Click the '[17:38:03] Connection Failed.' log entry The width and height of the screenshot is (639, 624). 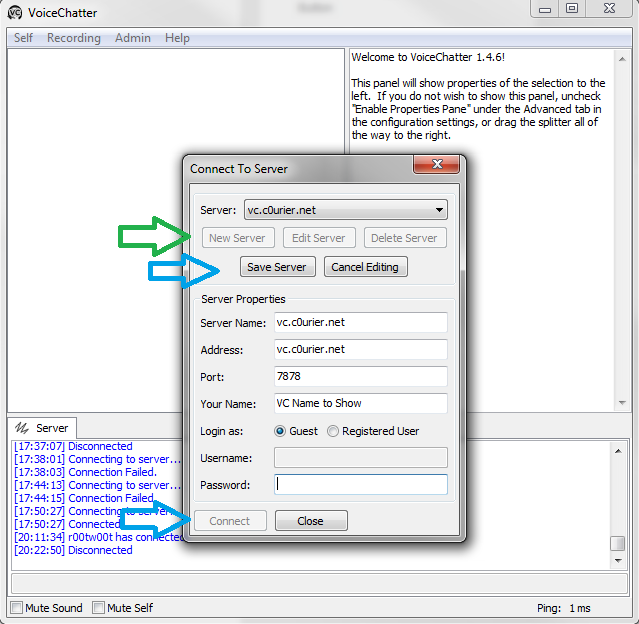pos(86,472)
